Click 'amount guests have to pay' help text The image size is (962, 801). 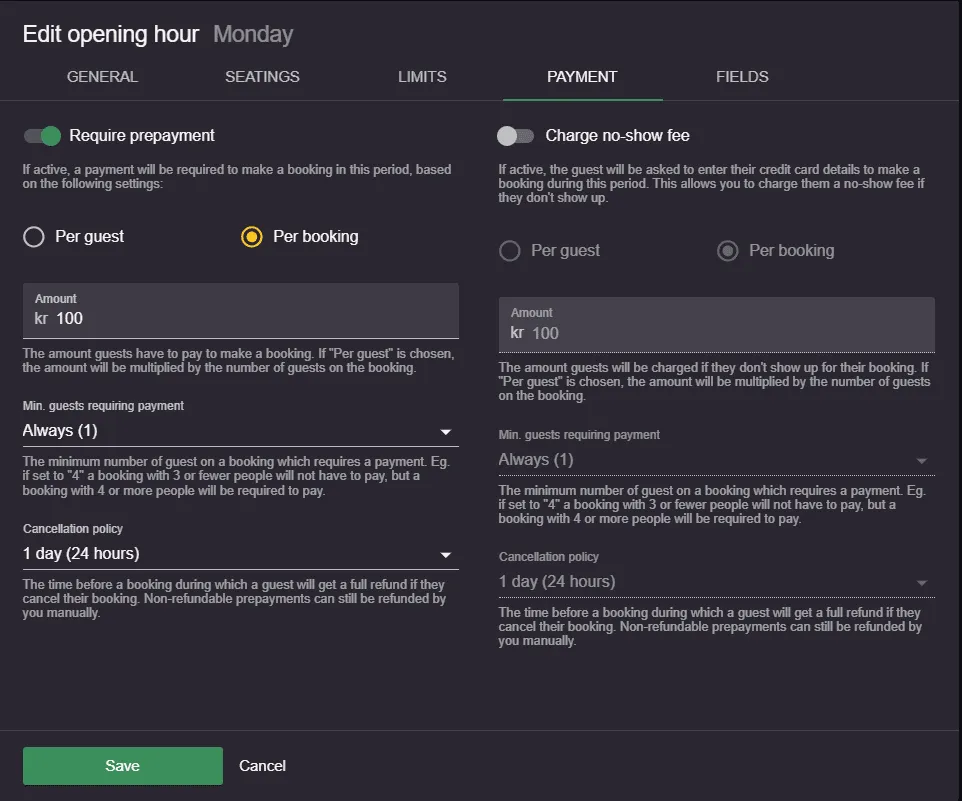click(238, 361)
